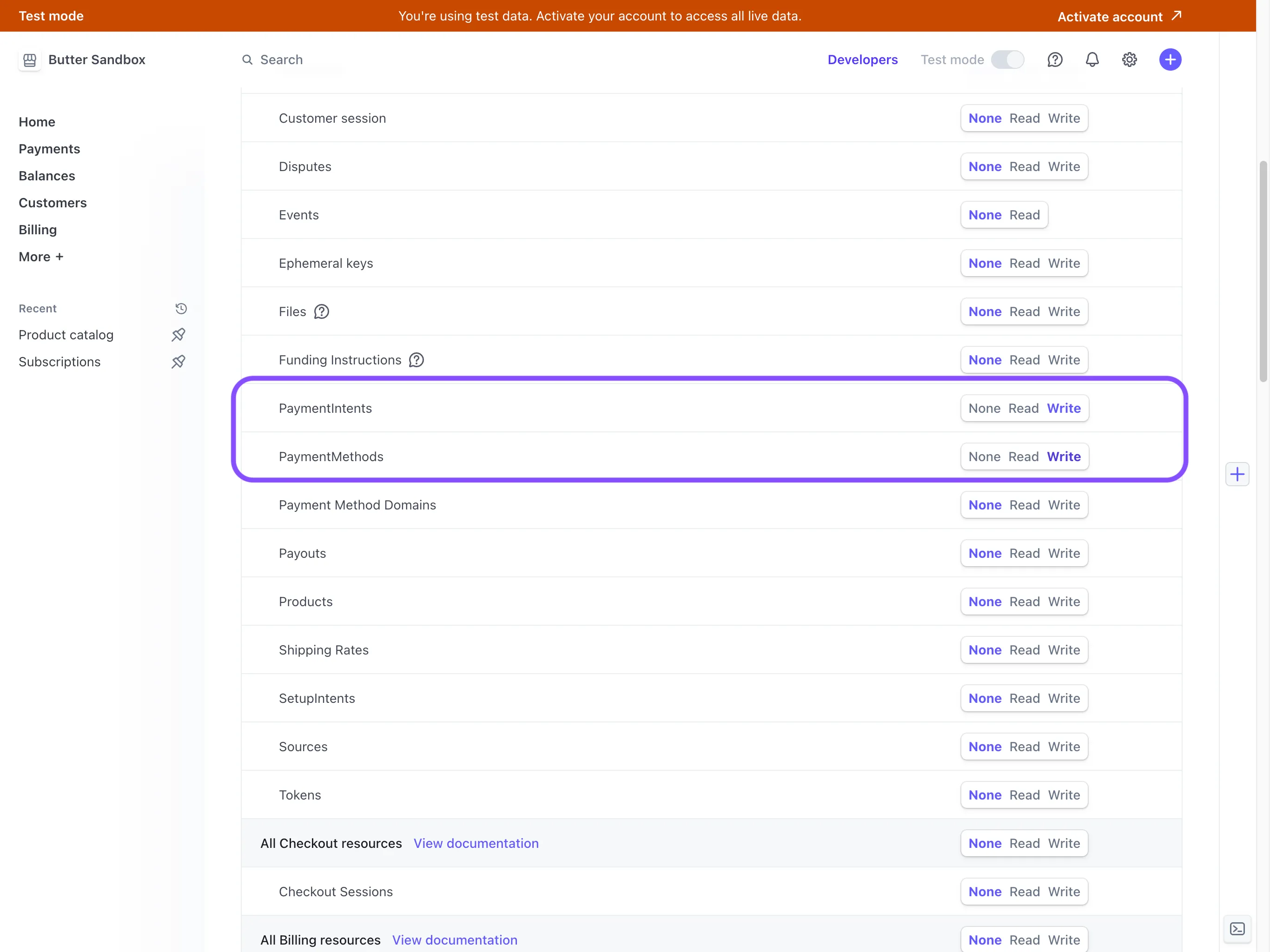Open the Developers menu
Viewport: 1270px width, 952px height.
(862, 59)
